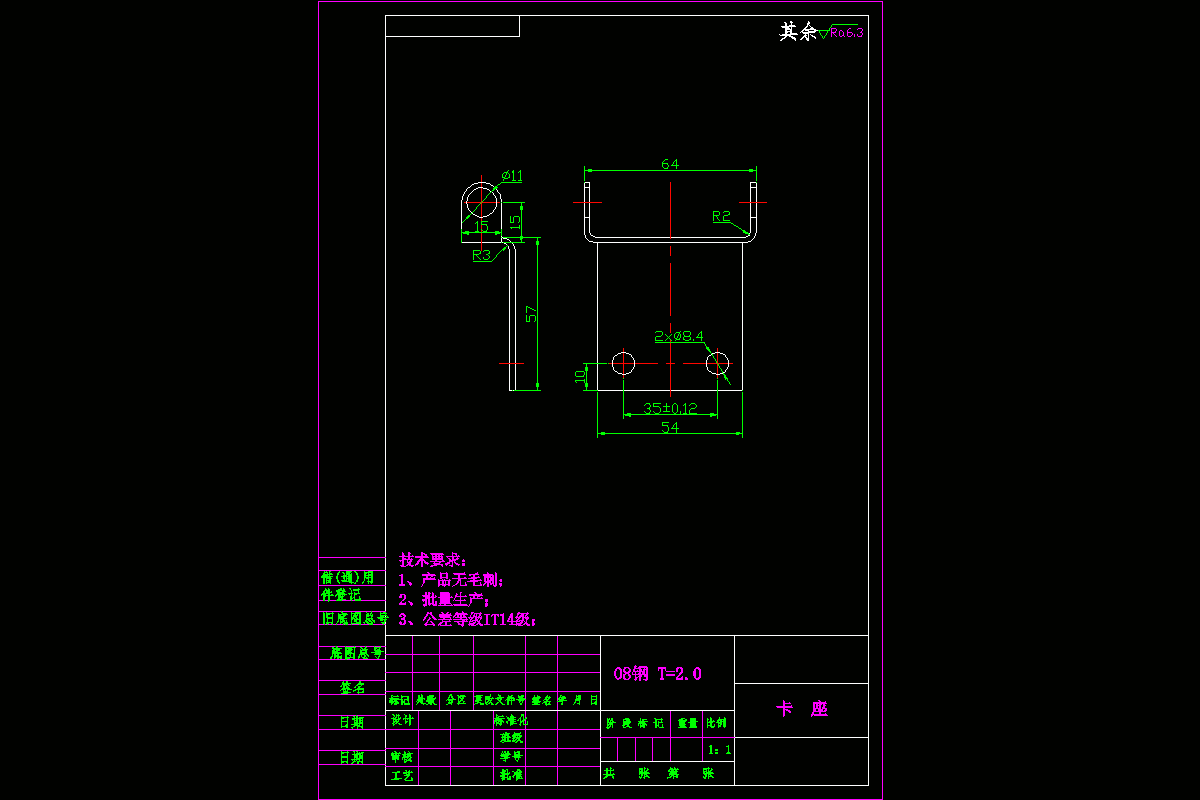Click the left ø8.4 mounting hole circle
Screen dimensions: 1200x800
click(x=623, y=362)
